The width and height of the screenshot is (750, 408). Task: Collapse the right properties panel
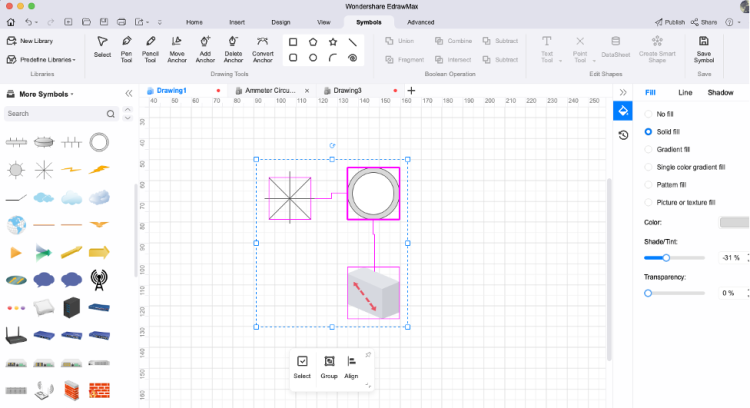(623, 92)
